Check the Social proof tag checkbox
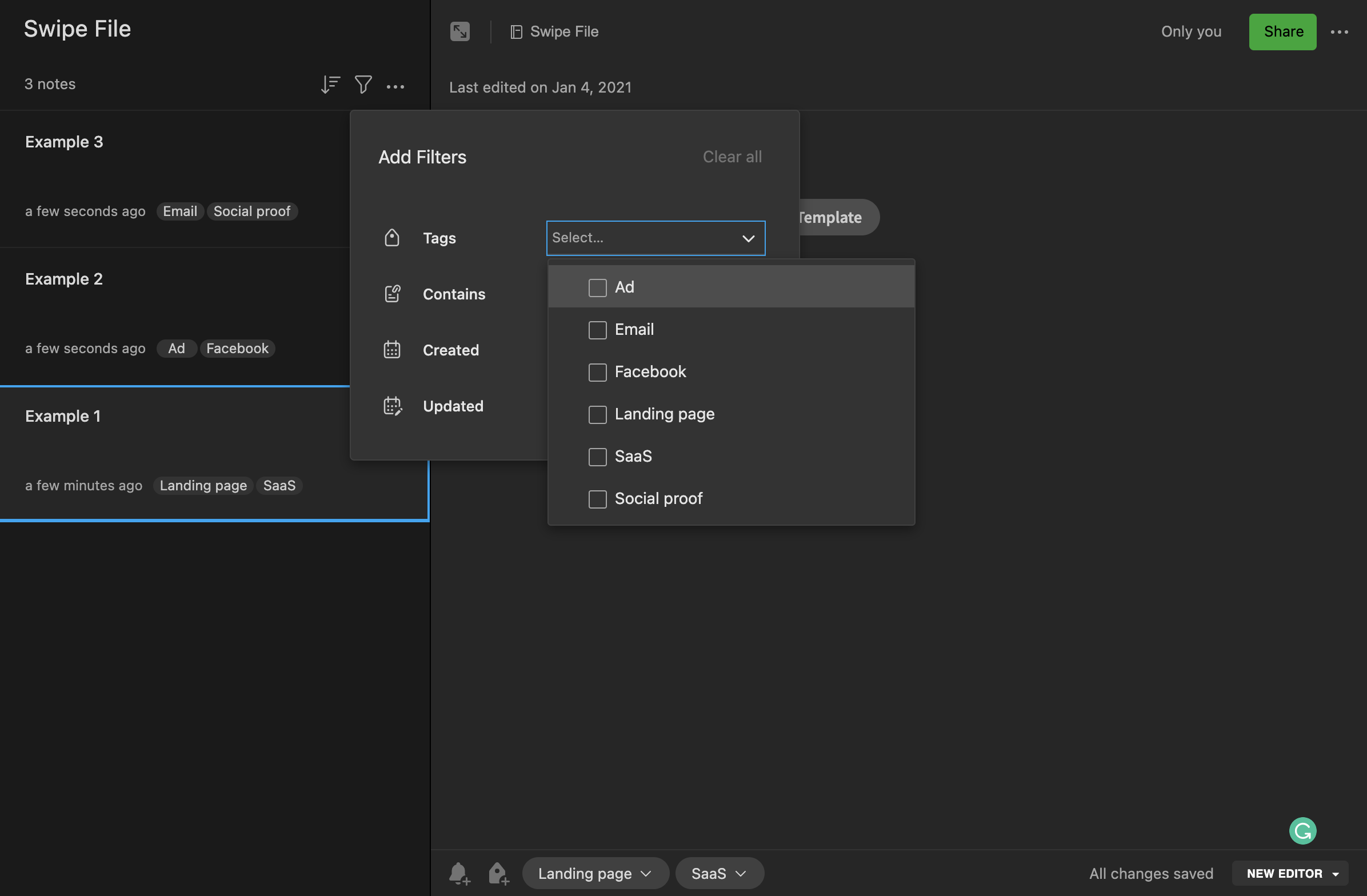1367x896 pixels. (597, 499)
